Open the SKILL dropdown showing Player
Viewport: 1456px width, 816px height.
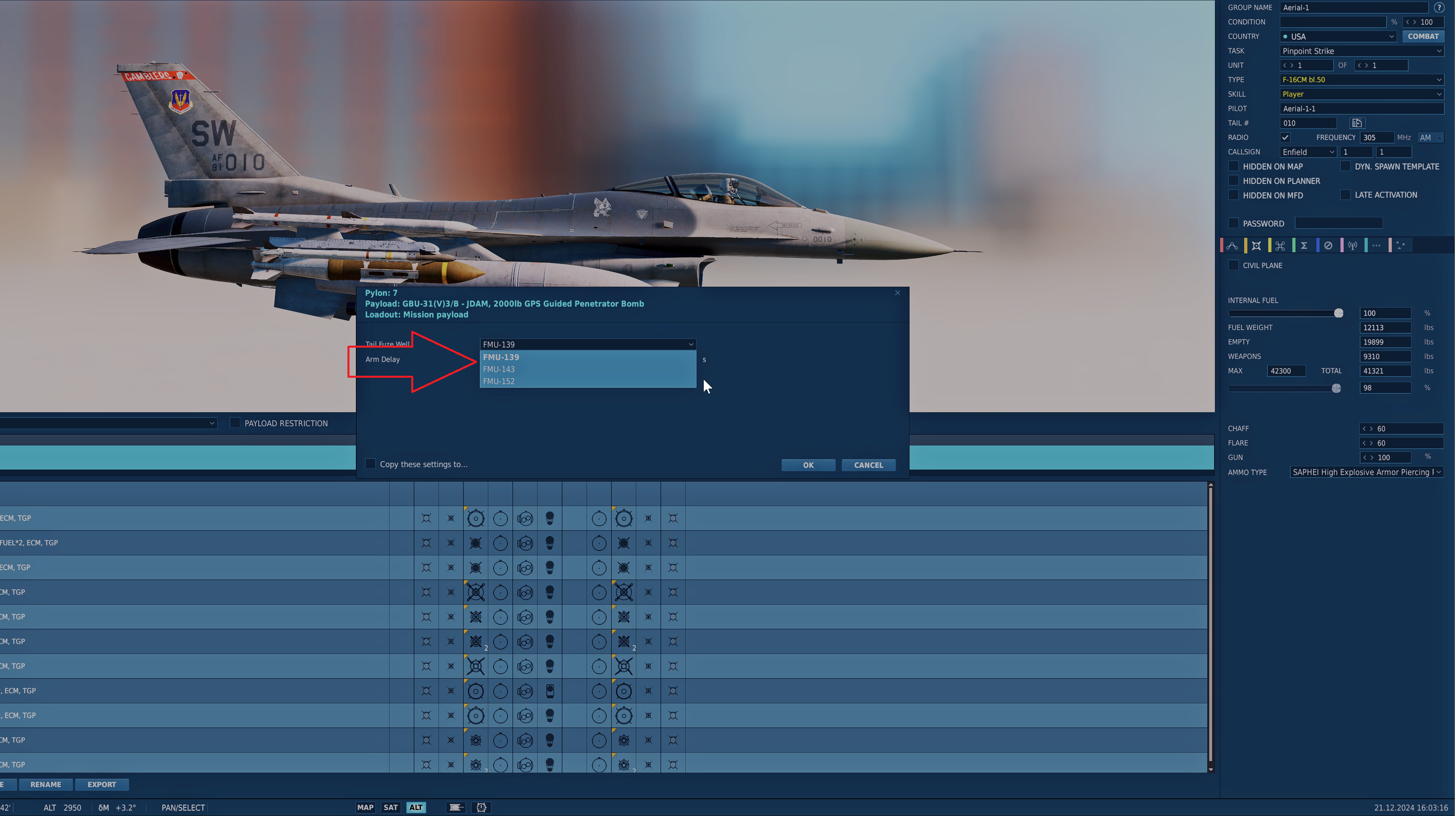1362,94
